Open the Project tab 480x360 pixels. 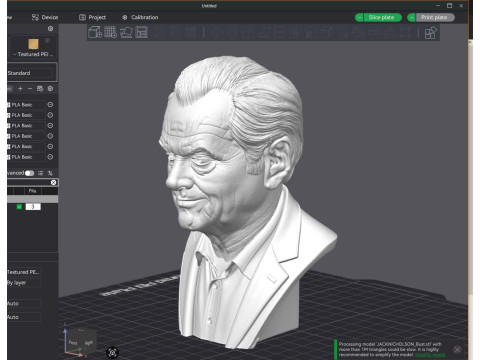coord(92,17)
